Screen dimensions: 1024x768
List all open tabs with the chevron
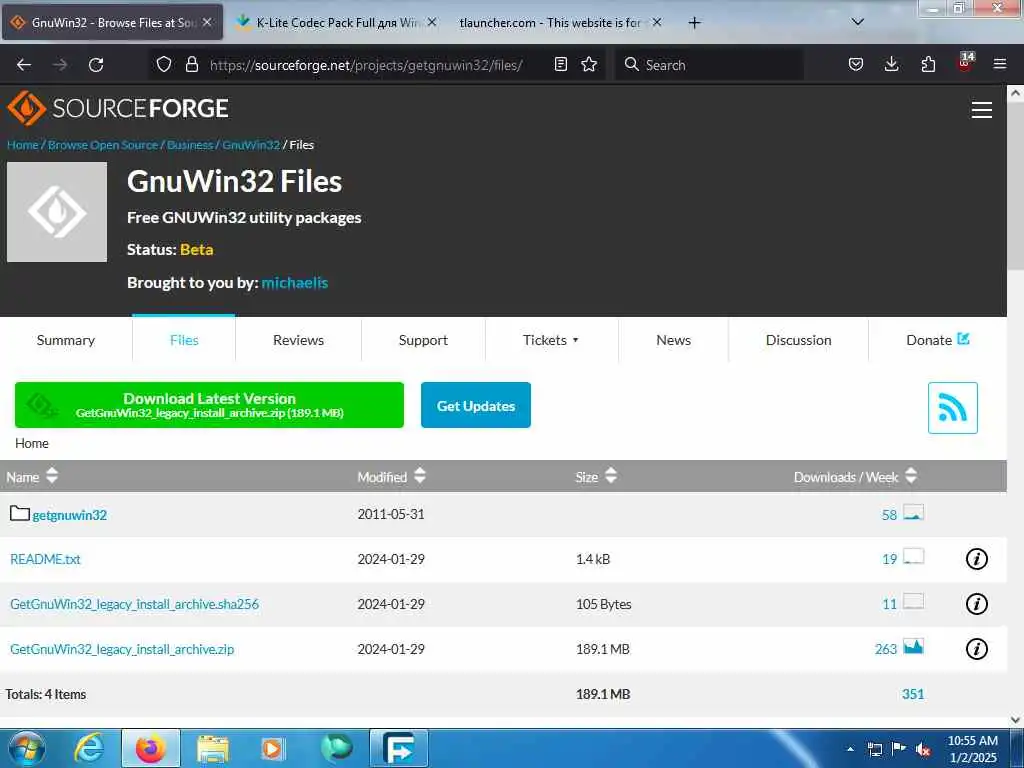coord(857,22)
